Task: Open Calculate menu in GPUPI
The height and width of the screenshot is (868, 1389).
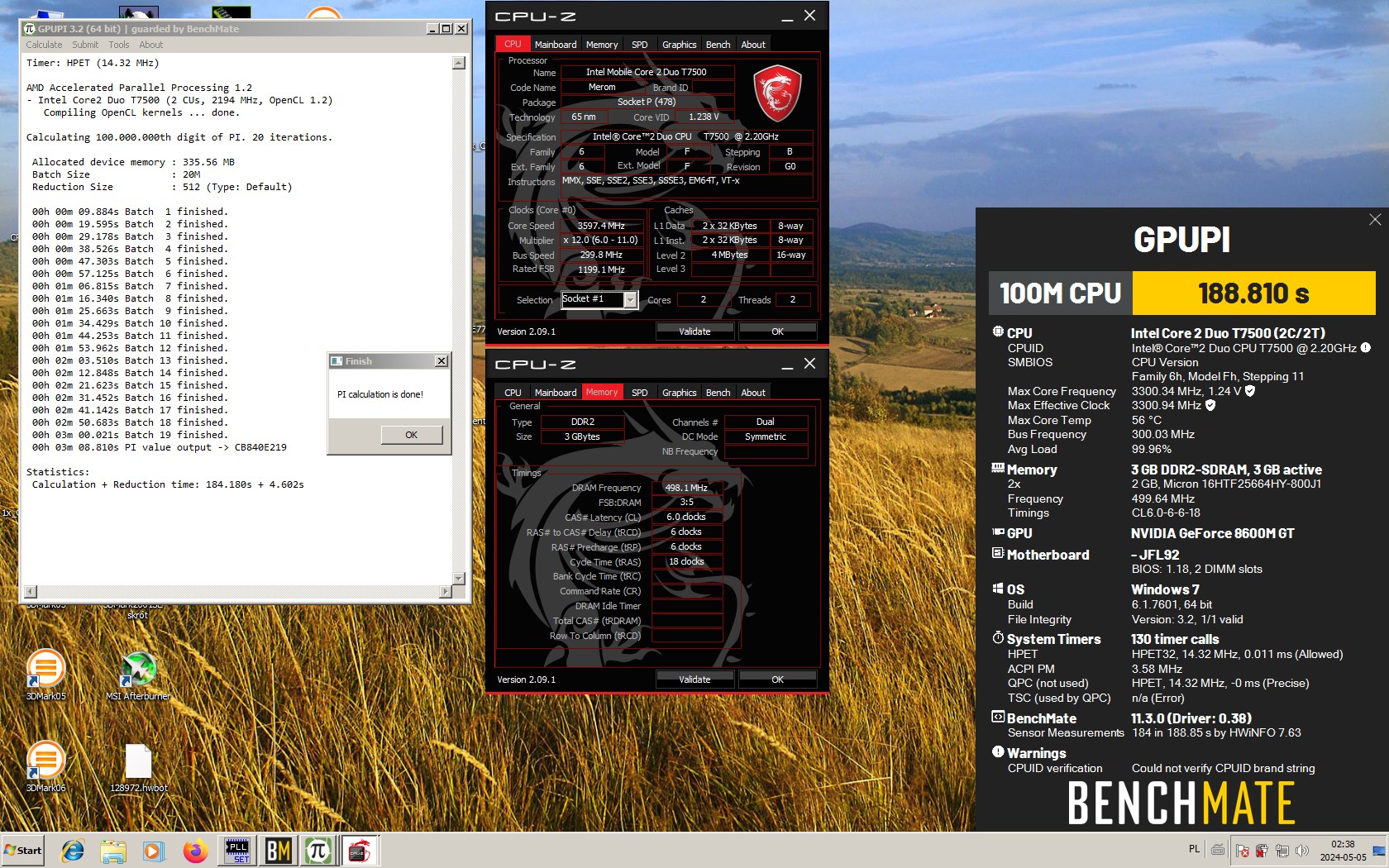Action: [44, 45]
